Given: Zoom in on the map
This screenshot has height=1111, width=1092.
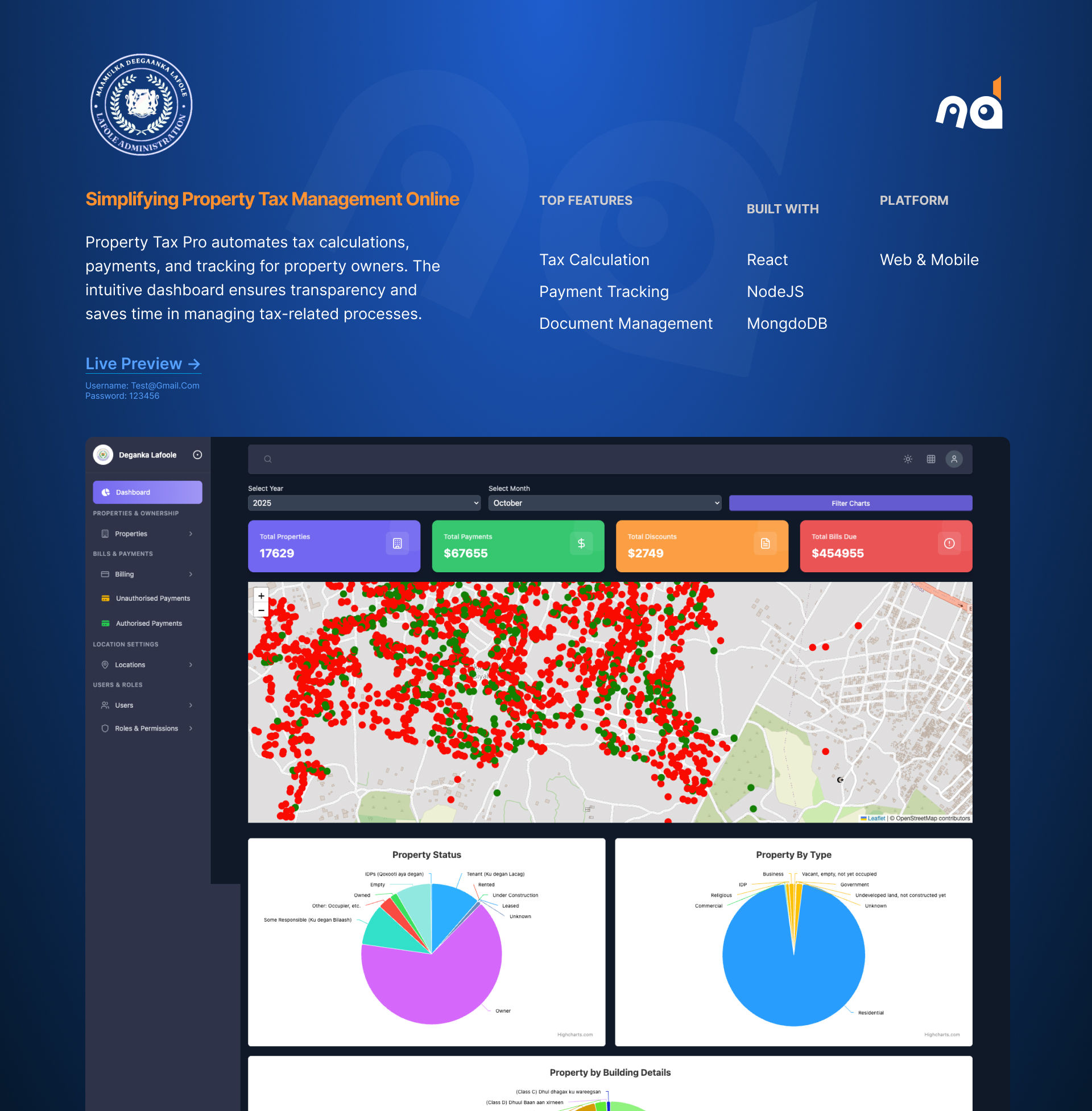Looking at the screenshot, I should (262, 596).
